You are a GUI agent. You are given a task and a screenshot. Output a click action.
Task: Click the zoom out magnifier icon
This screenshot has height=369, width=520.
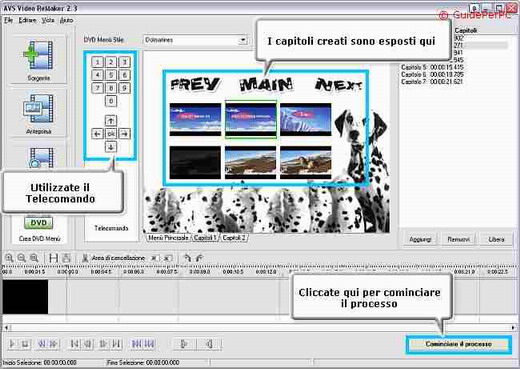21,258
